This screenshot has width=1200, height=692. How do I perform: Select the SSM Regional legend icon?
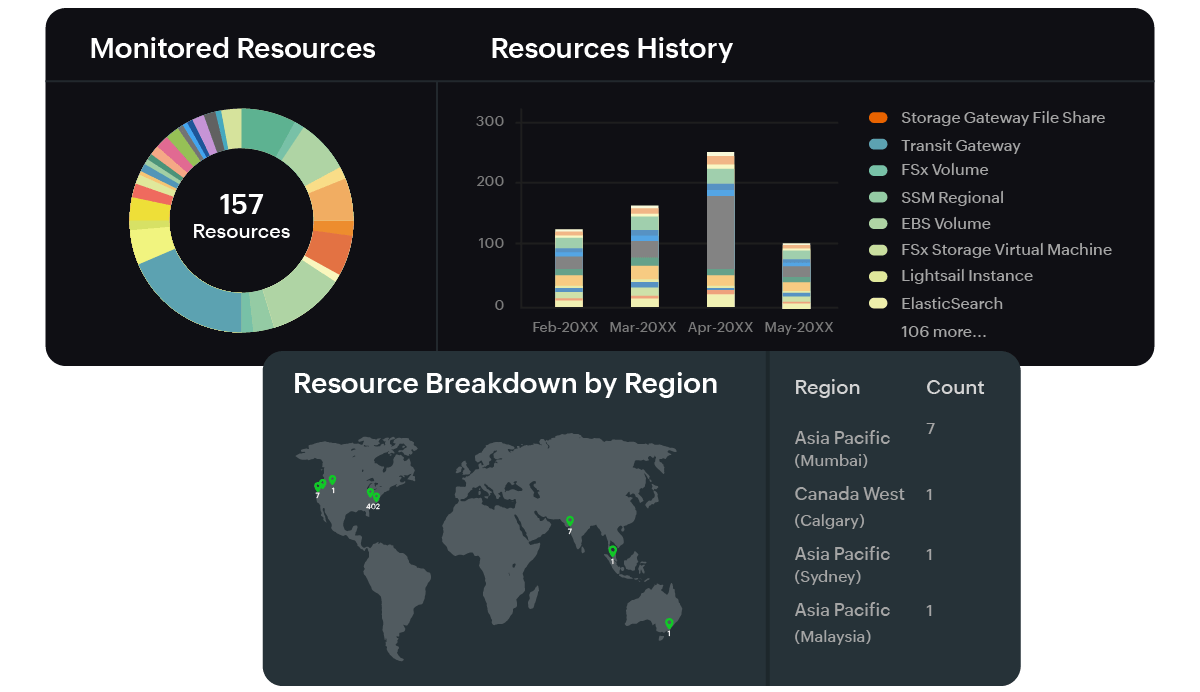[x=879, y=197]
